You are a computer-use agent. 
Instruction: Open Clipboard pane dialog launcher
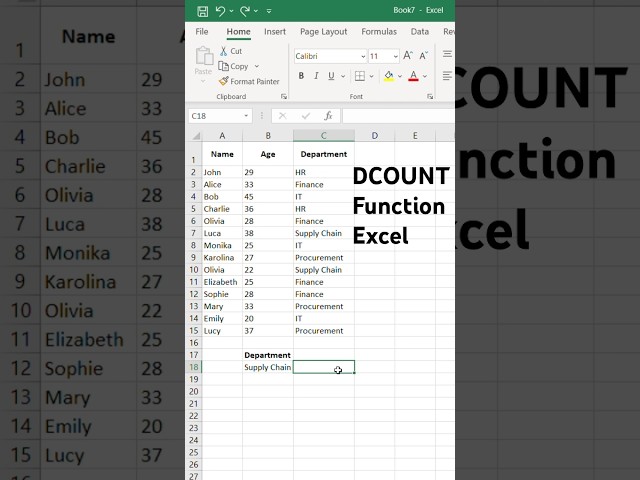284,97
